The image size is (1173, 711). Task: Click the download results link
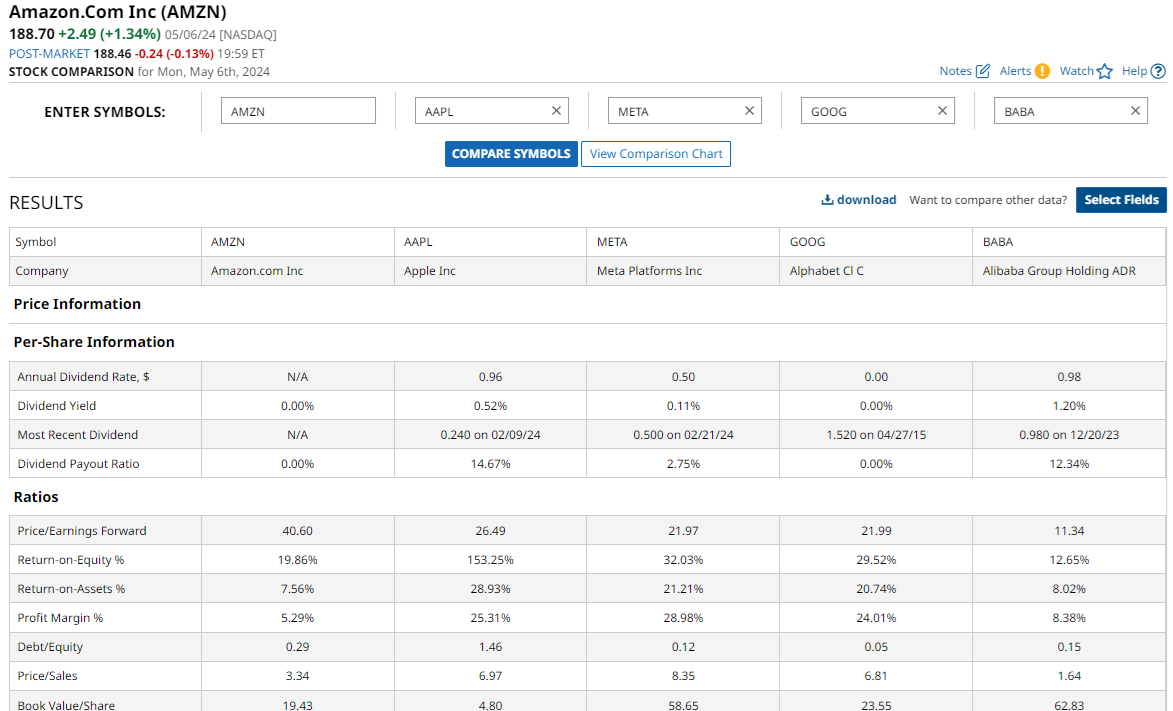pyautogui.click(x=858, y=200)
